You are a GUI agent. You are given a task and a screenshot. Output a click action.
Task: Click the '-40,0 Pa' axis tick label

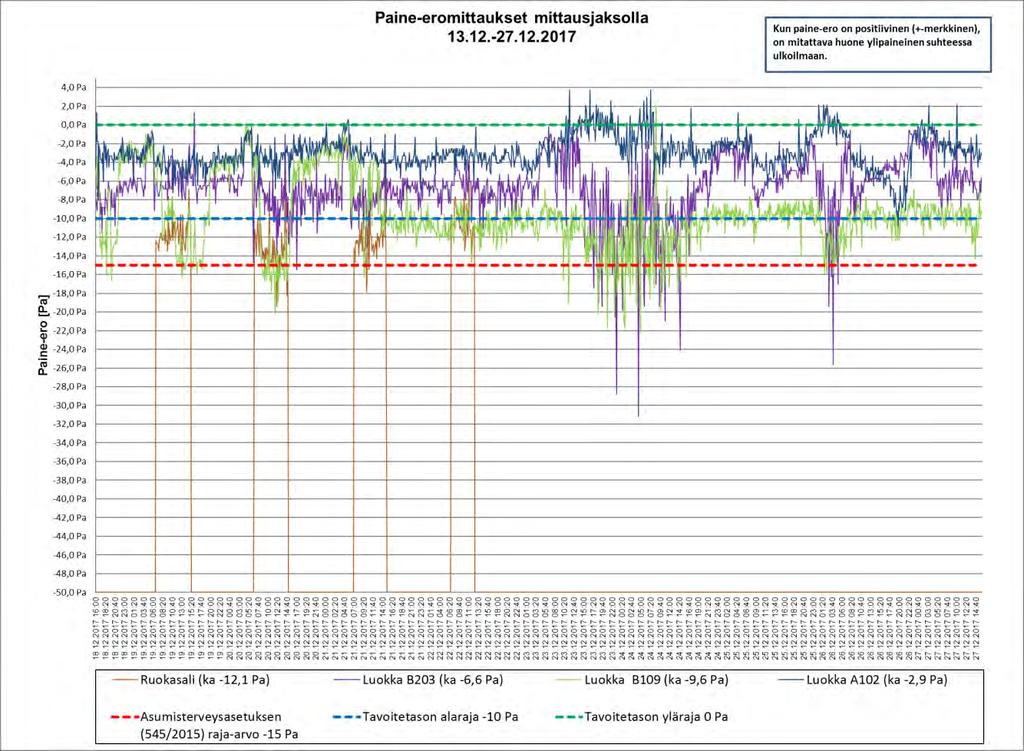pos(69,499)
